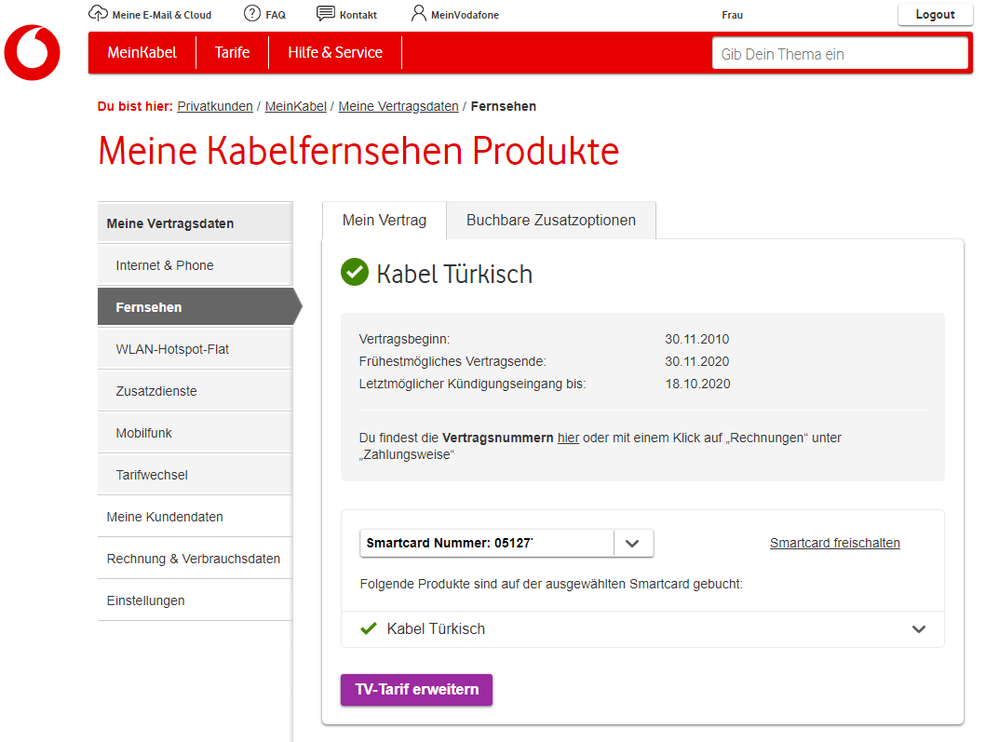The width and height of the screenshot is (999, 742).
Task: Open the cloud icon for E-Mail & Cloud
Action: coord(98,13)
